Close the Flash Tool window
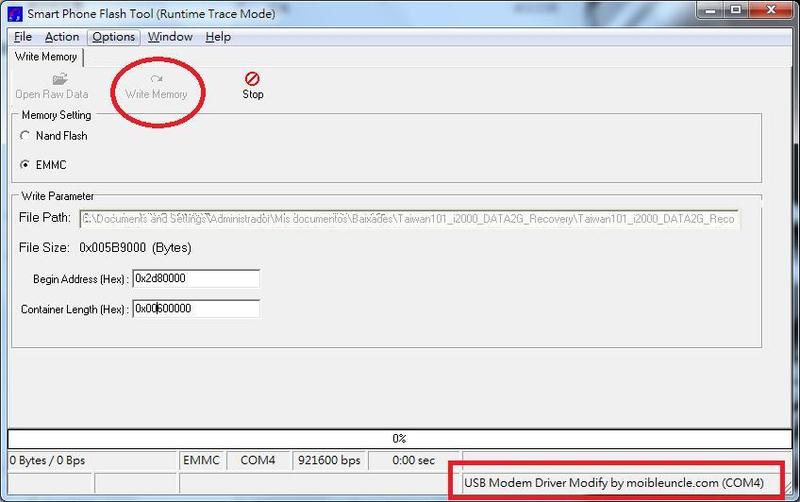800x502 pixels. click(771, 10)
